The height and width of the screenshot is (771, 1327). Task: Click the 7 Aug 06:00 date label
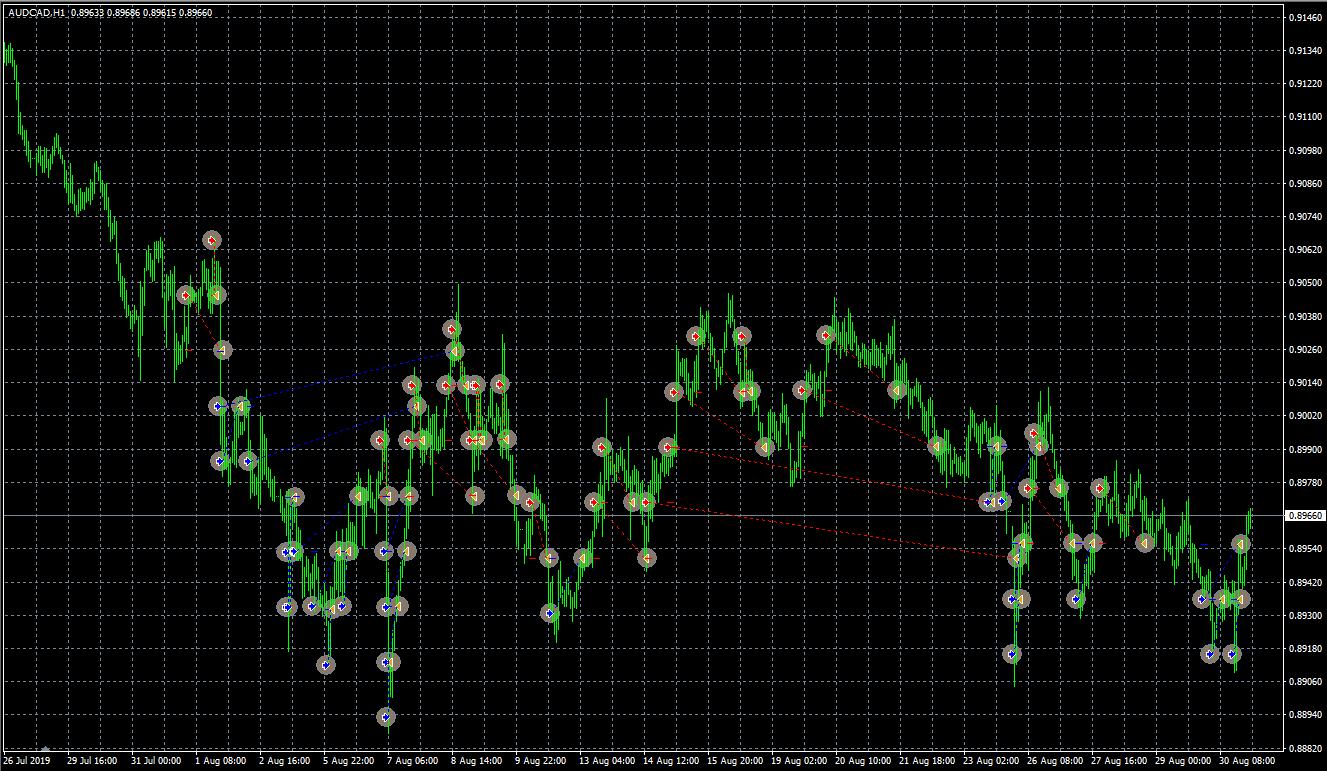412,761
